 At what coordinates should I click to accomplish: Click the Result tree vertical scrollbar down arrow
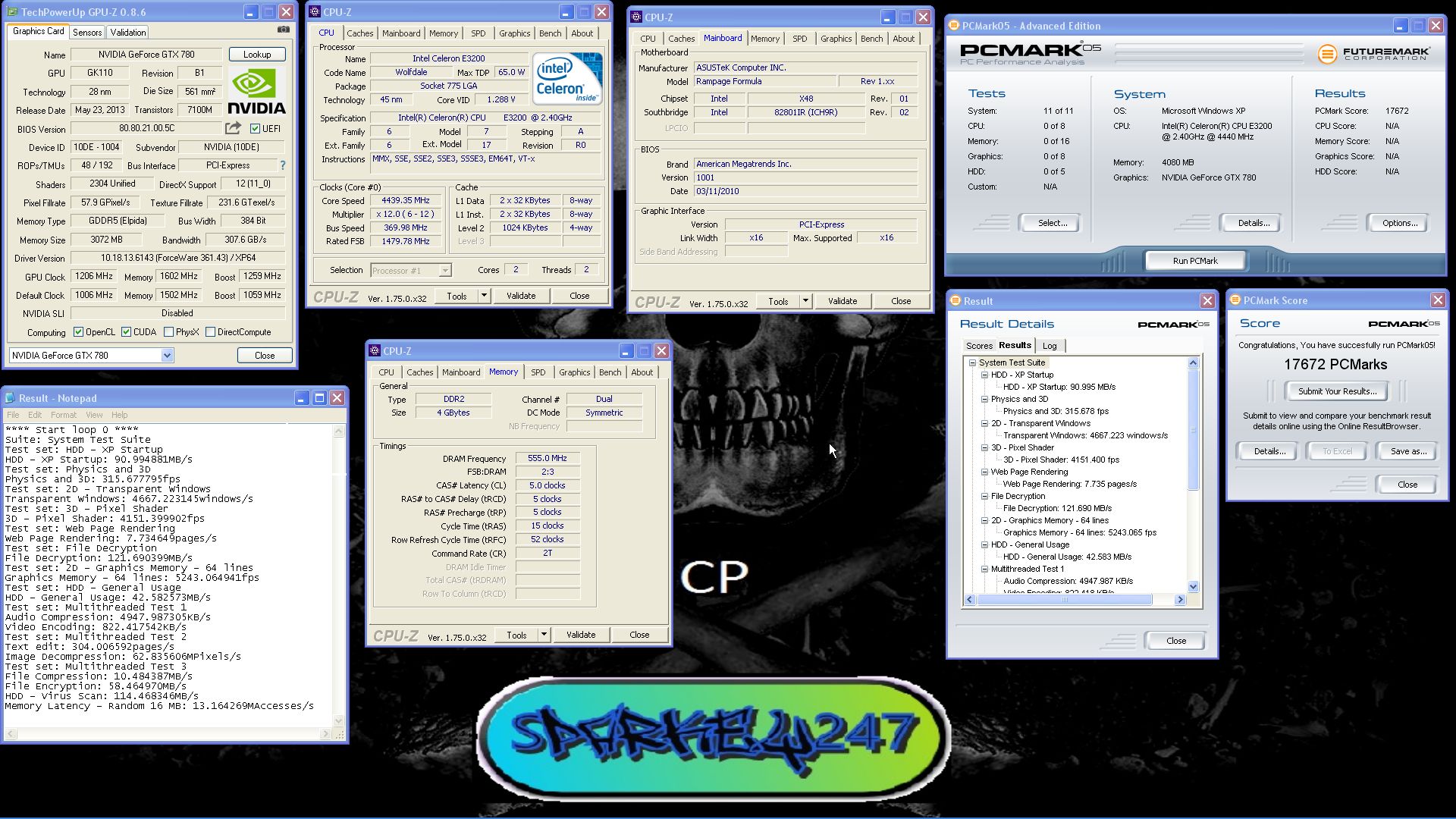coord(1193,586)
